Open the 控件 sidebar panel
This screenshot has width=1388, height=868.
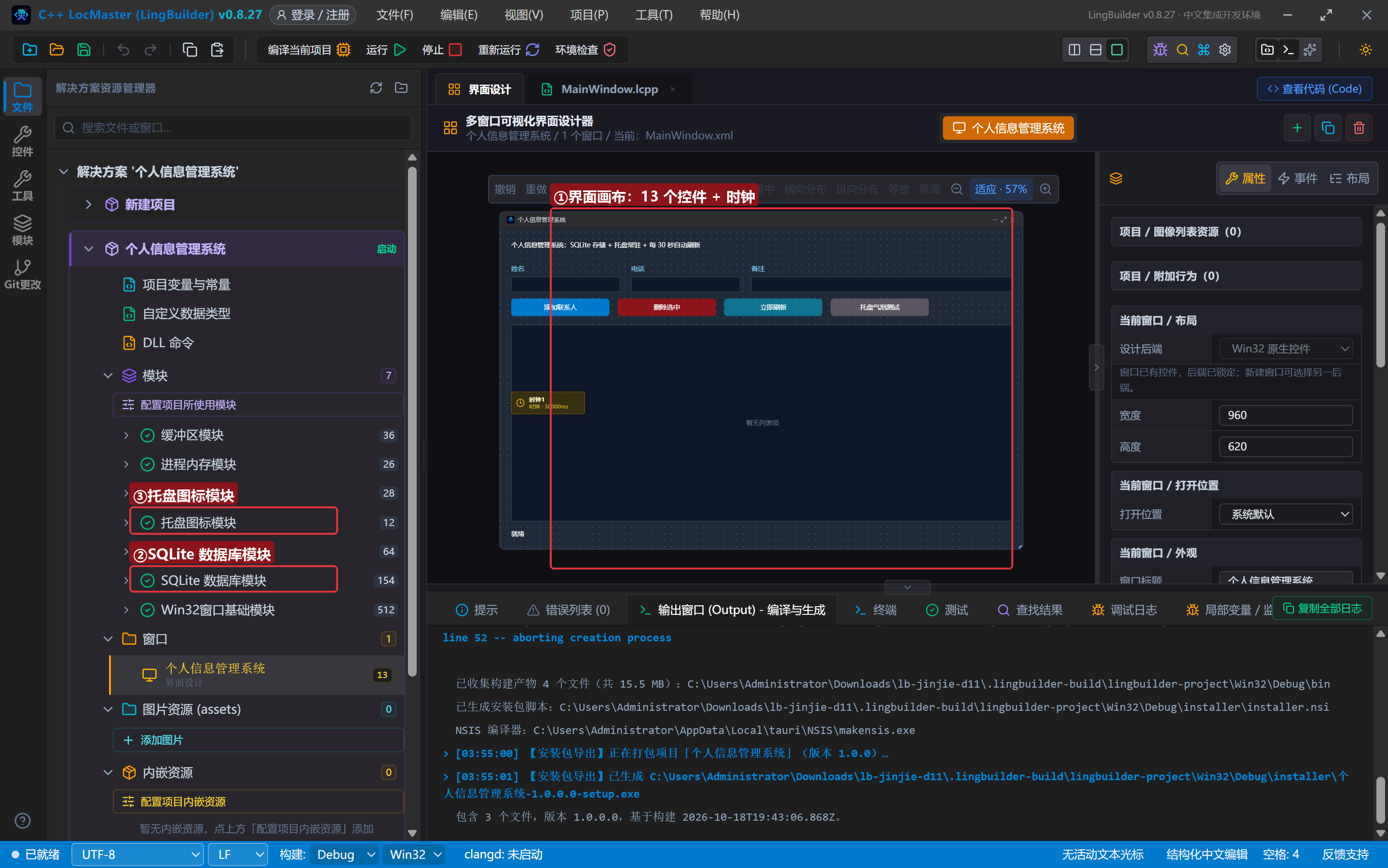(x=22, y=141)
